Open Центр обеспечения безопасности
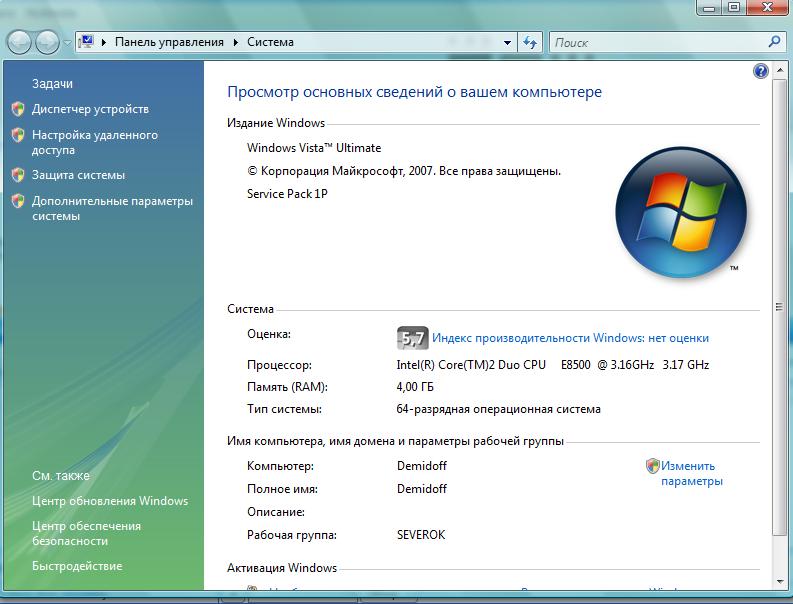Viewport: 793px width, 604px height. click(x=86, y=533)
